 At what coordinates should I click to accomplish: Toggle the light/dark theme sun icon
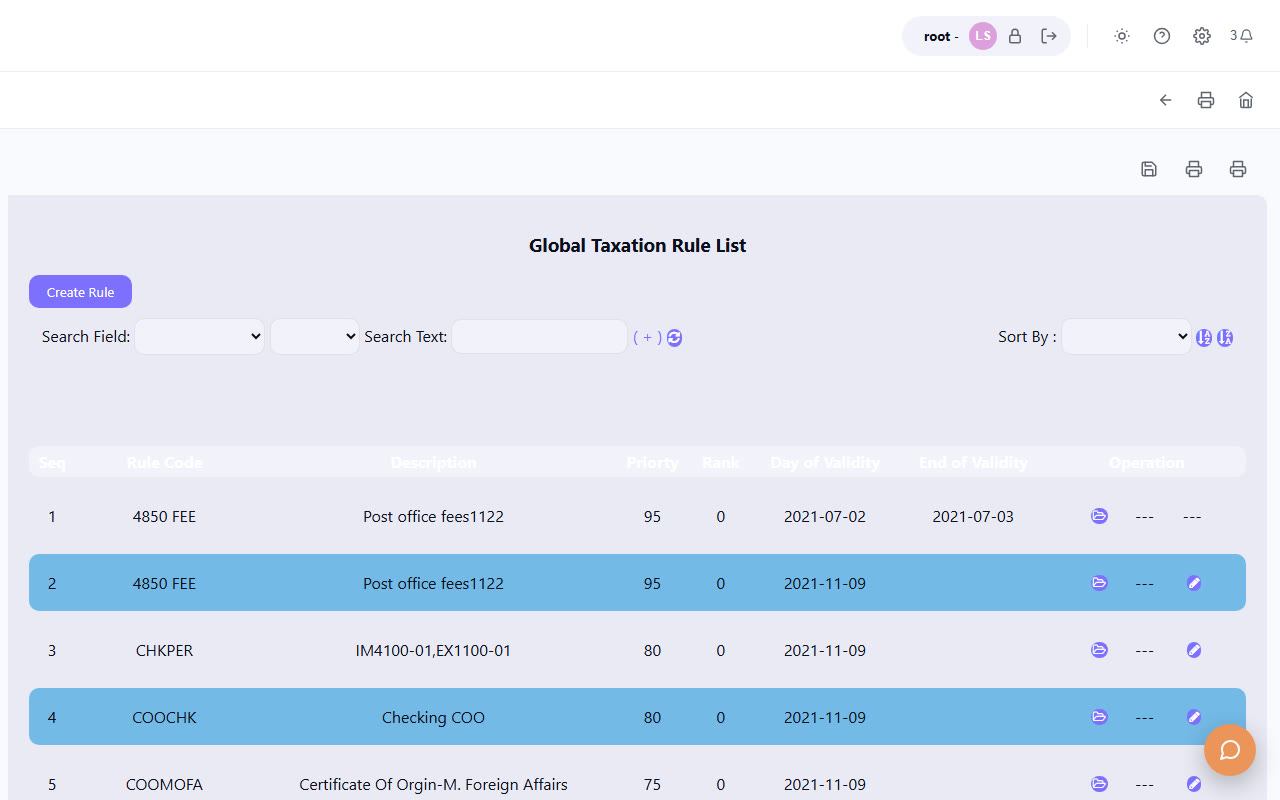[1122, 36]
